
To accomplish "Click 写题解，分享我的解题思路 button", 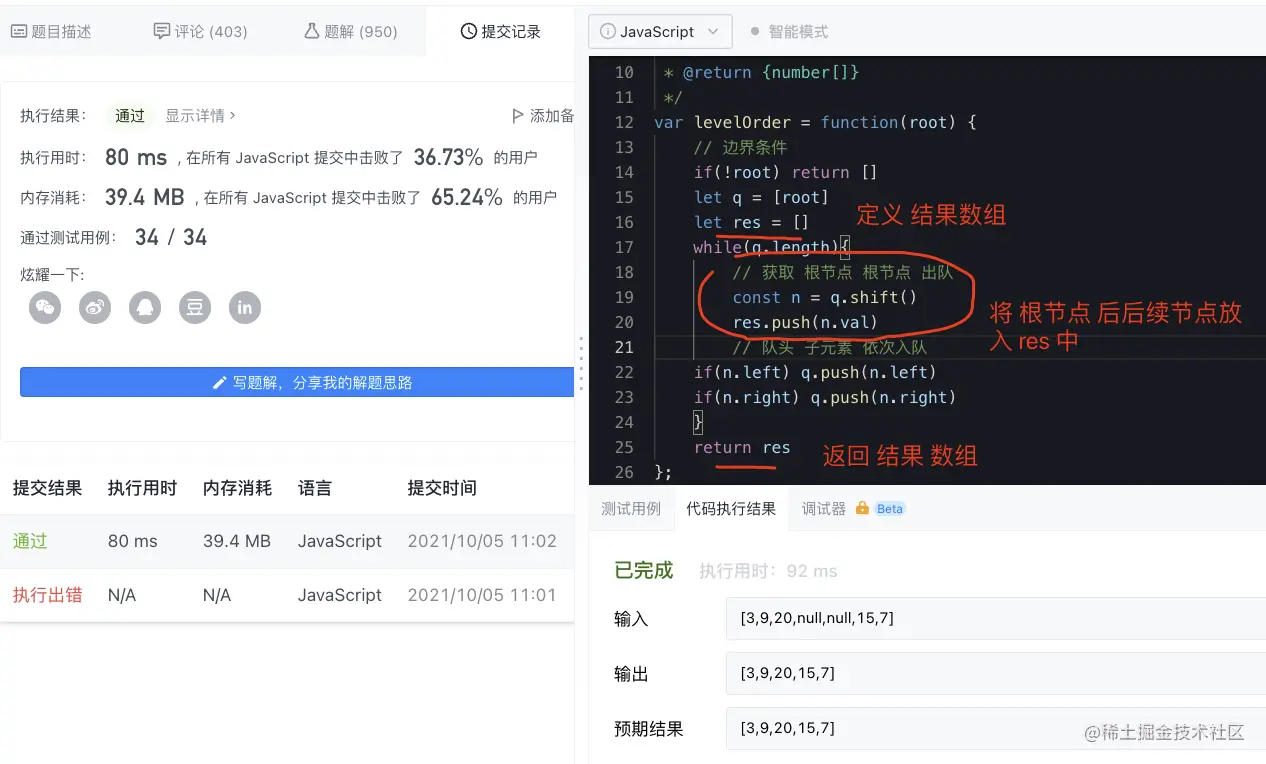I will [x=297, y=383].
